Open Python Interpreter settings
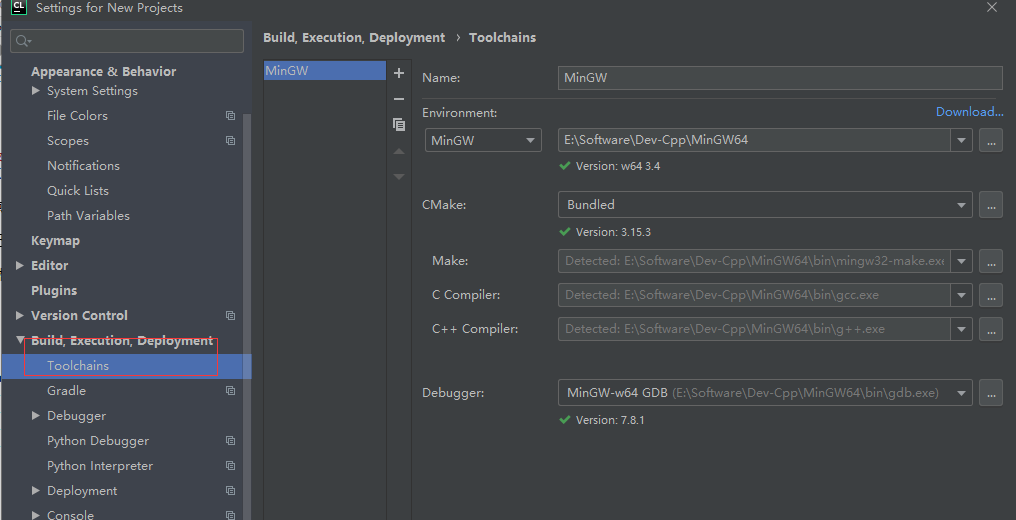This screenshot has height=520, width=1016. click(x=100, y=466)
